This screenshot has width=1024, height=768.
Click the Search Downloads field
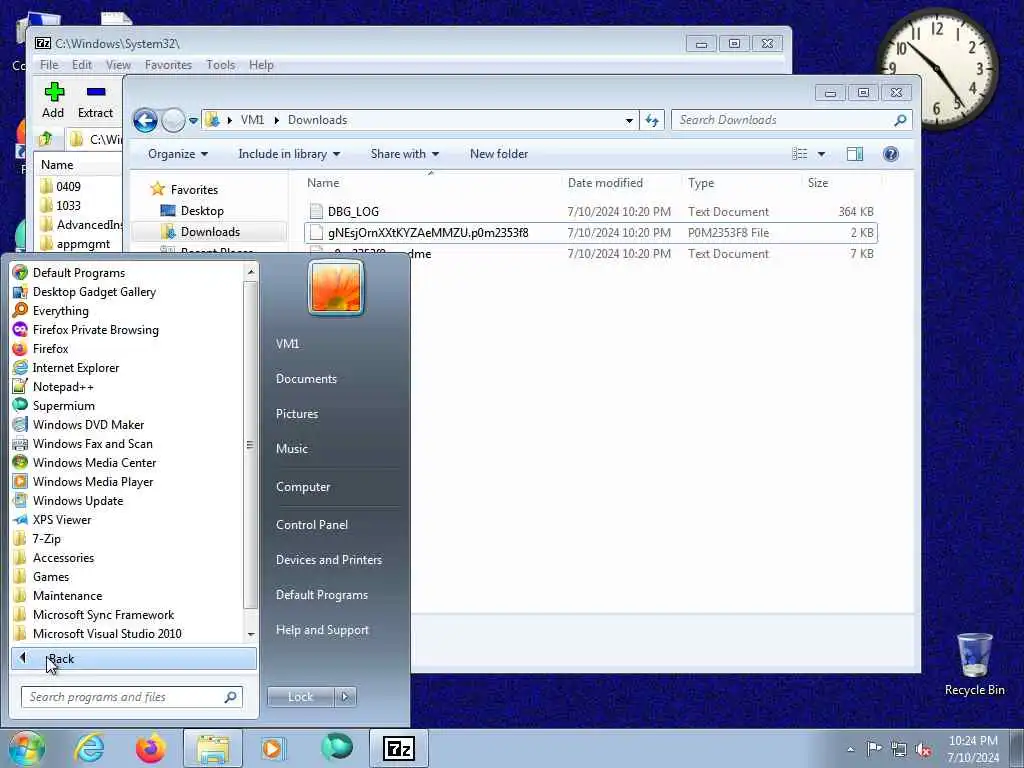(792, 120)
